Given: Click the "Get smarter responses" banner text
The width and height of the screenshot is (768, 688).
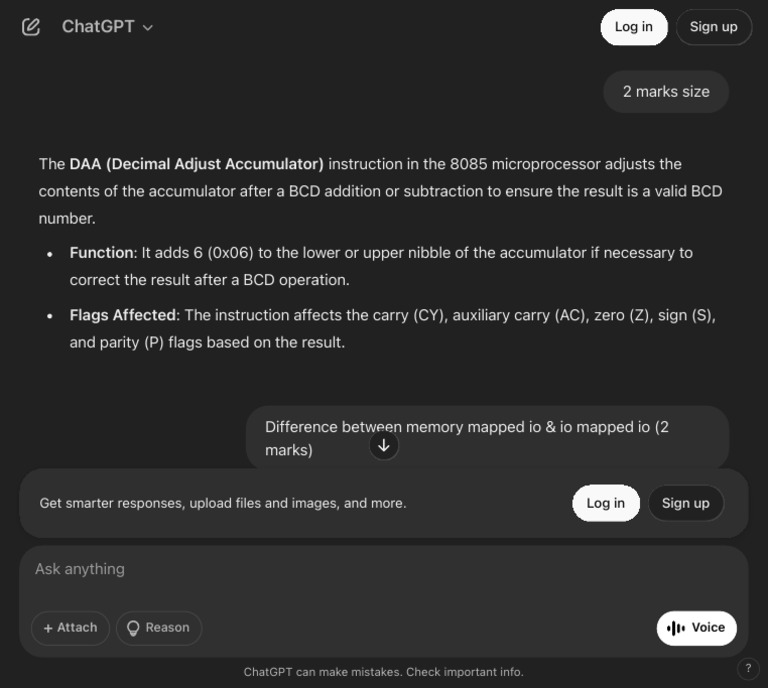Looking at the screenshot, I should 222,503.
